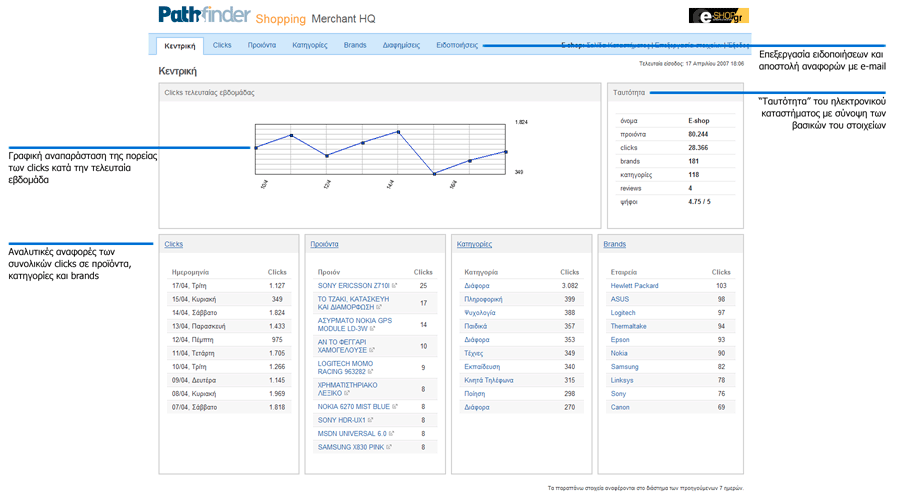Viewport: 900px width, 501px height.
Task: Open the Linksys brand link
Action: (622, 380)
